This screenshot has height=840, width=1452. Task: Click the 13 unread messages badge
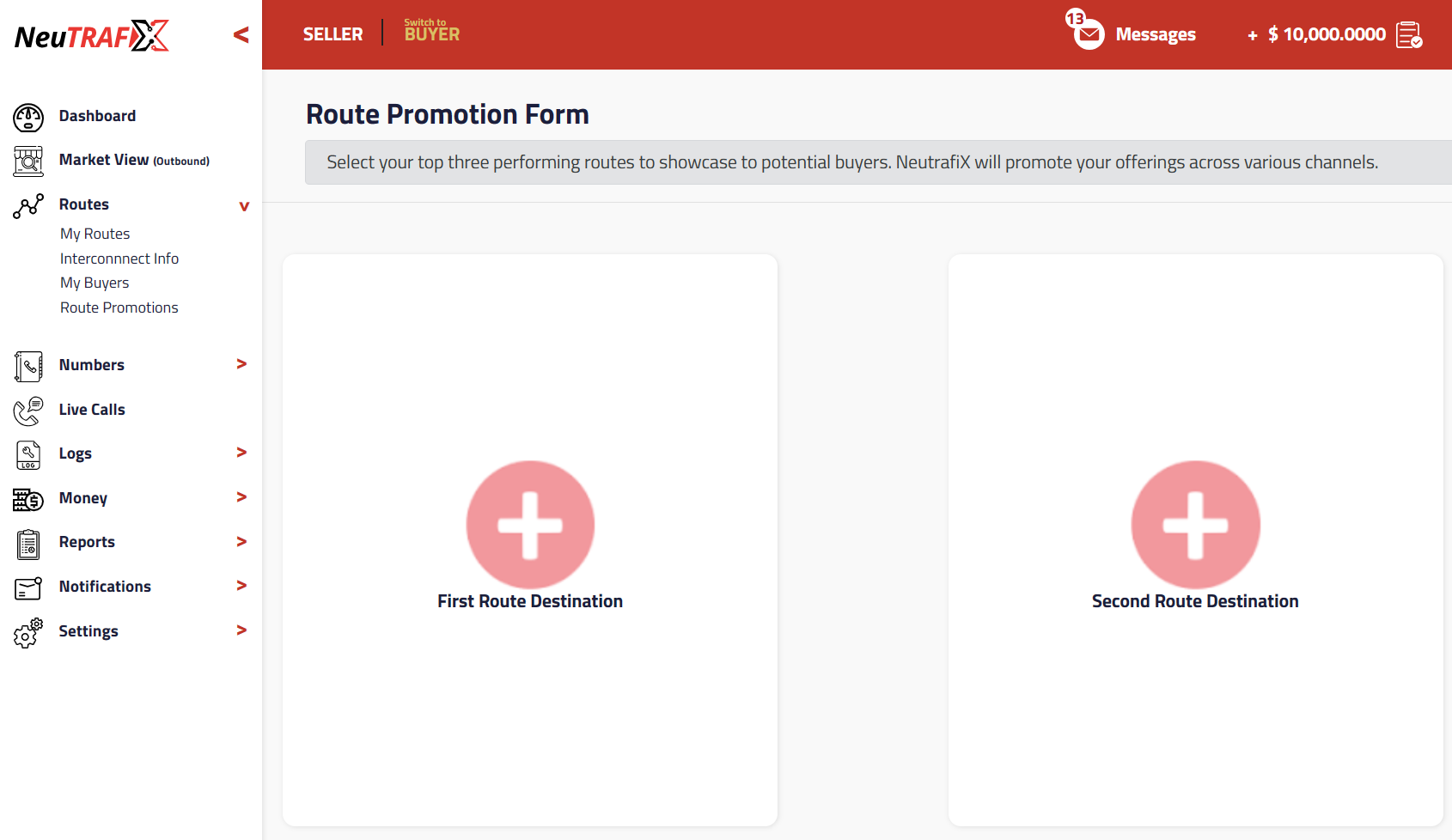(x=1076, y=18)
